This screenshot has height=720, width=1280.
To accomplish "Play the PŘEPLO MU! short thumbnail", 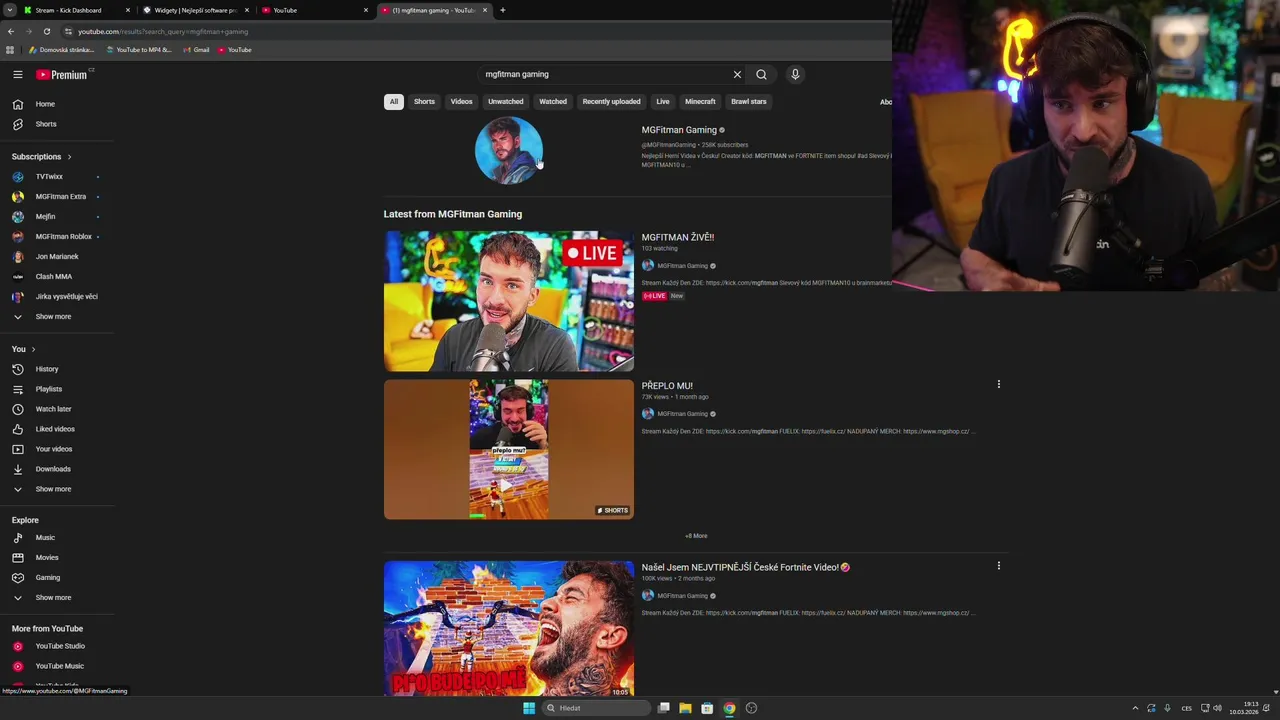I will (509, 449).
